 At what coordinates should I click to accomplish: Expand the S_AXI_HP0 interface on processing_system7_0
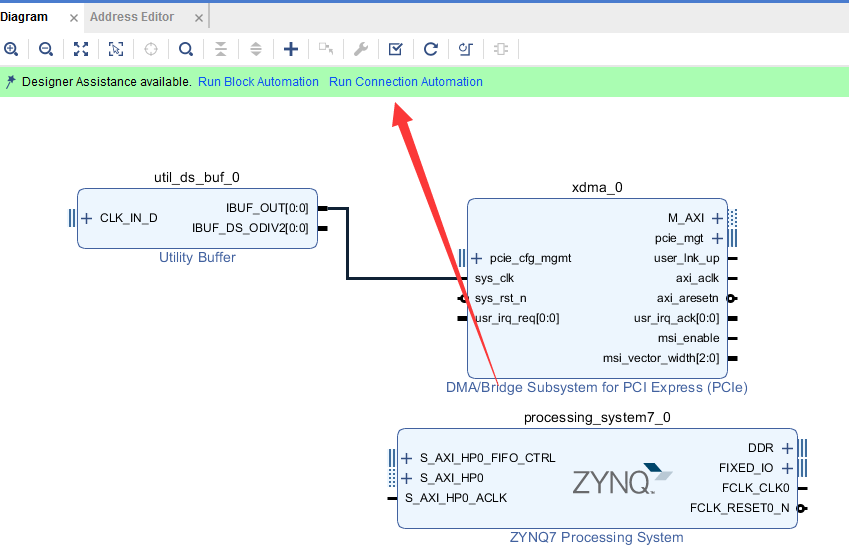407,479
